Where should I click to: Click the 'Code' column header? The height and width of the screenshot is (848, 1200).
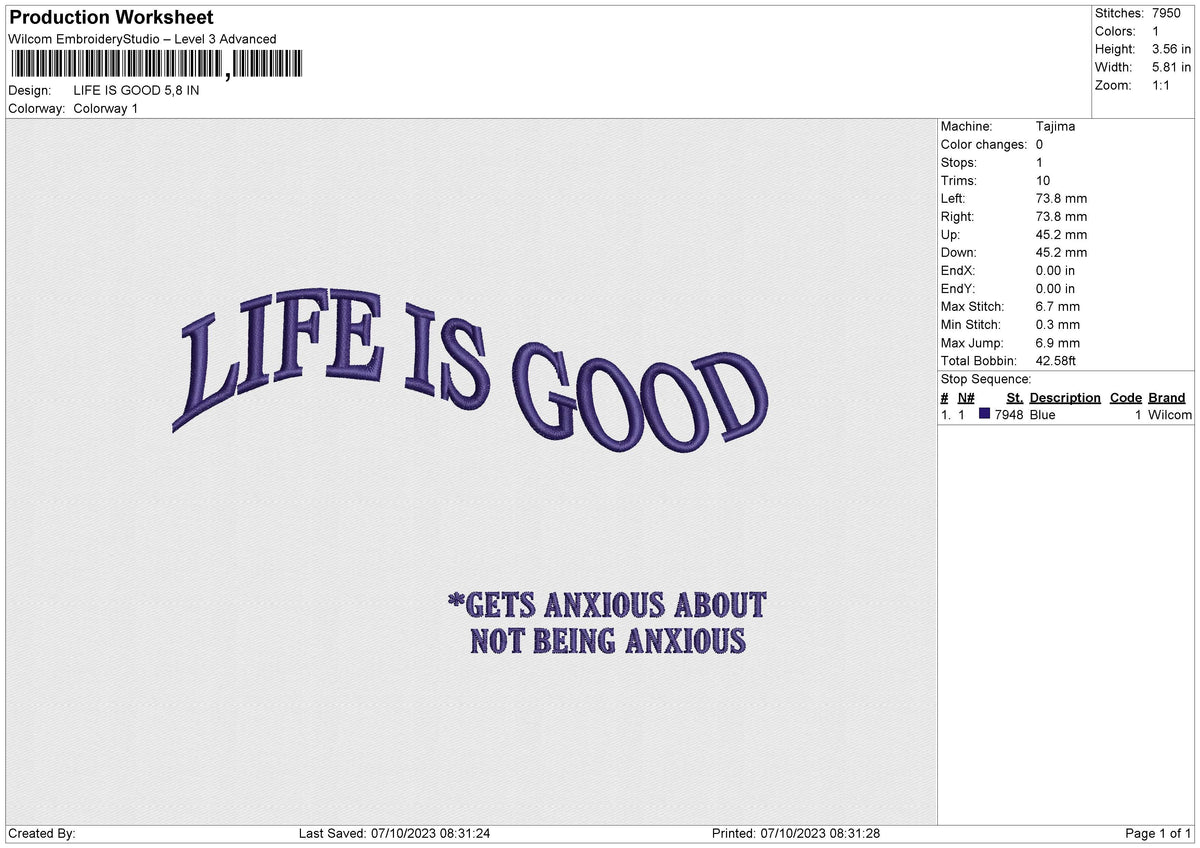pos(1126,398)
